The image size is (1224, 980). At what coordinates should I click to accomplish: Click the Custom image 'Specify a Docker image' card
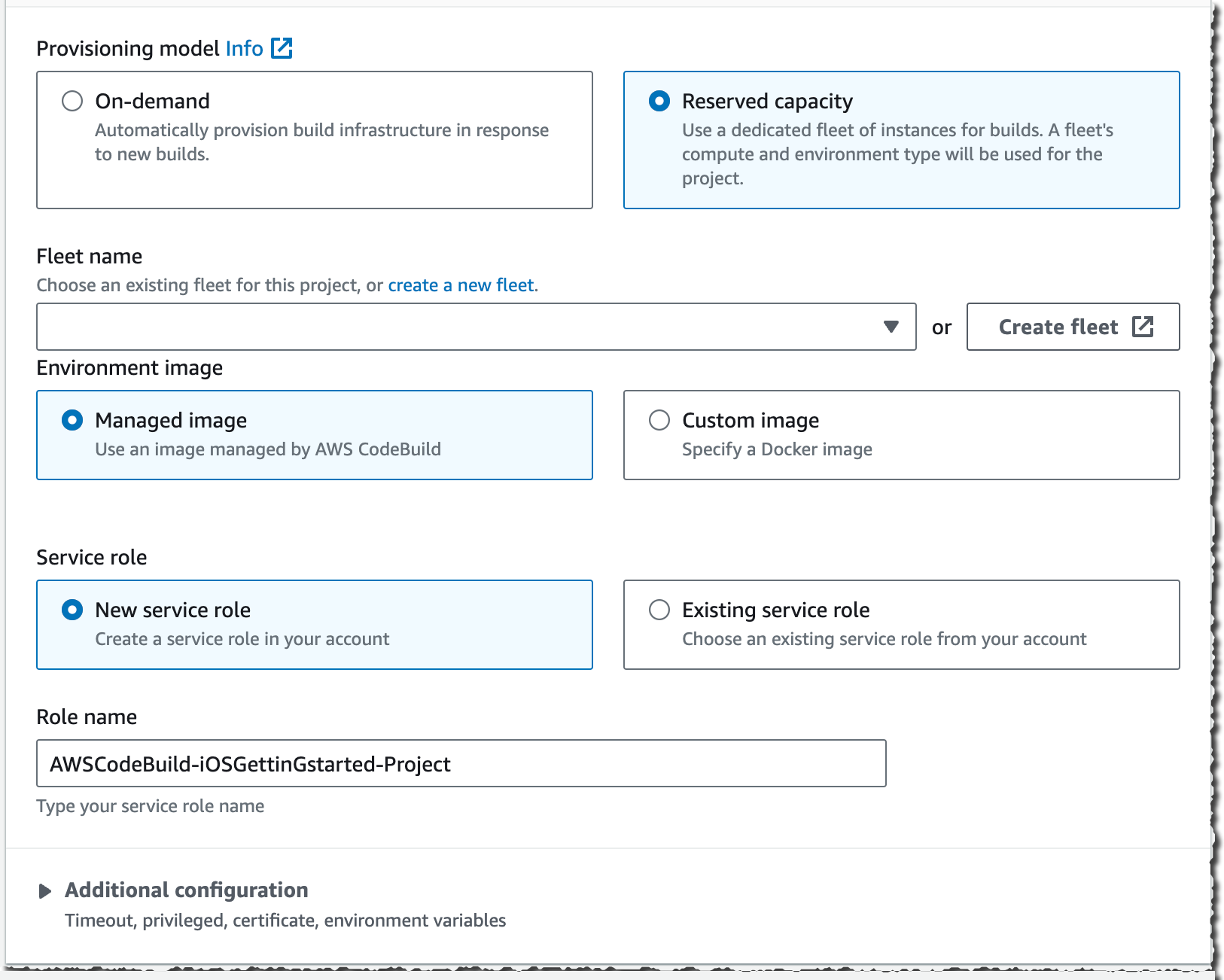click(777, 449)
